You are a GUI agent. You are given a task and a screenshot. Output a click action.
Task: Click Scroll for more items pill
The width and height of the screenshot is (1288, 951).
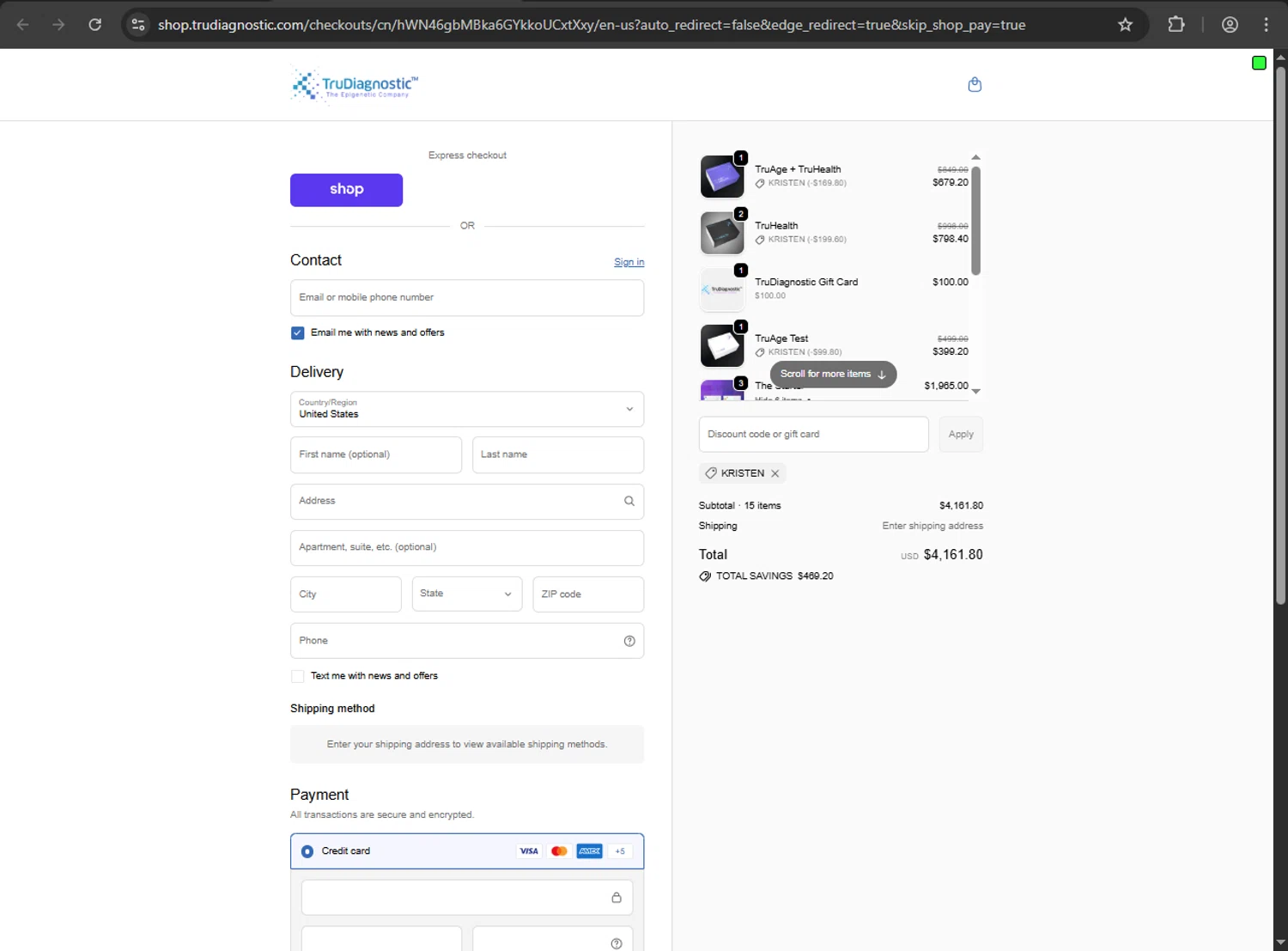(833, 375)
